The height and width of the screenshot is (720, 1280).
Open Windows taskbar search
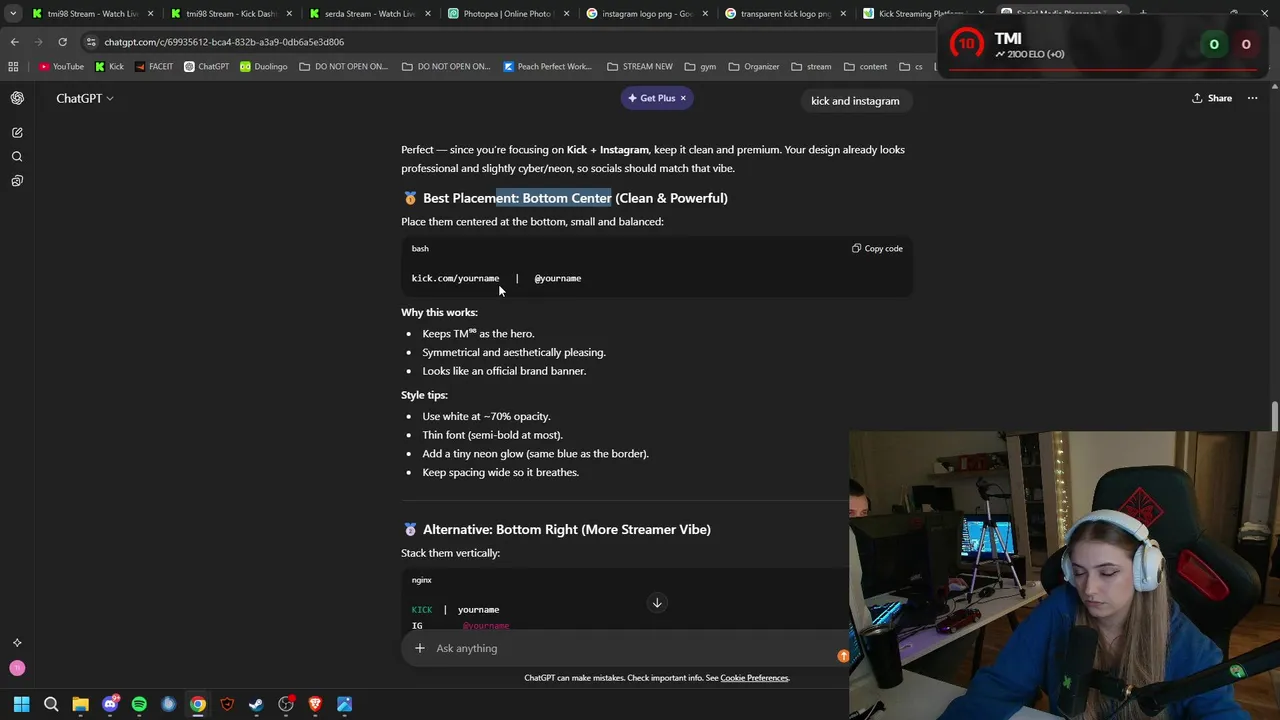[x=51, y=704]
